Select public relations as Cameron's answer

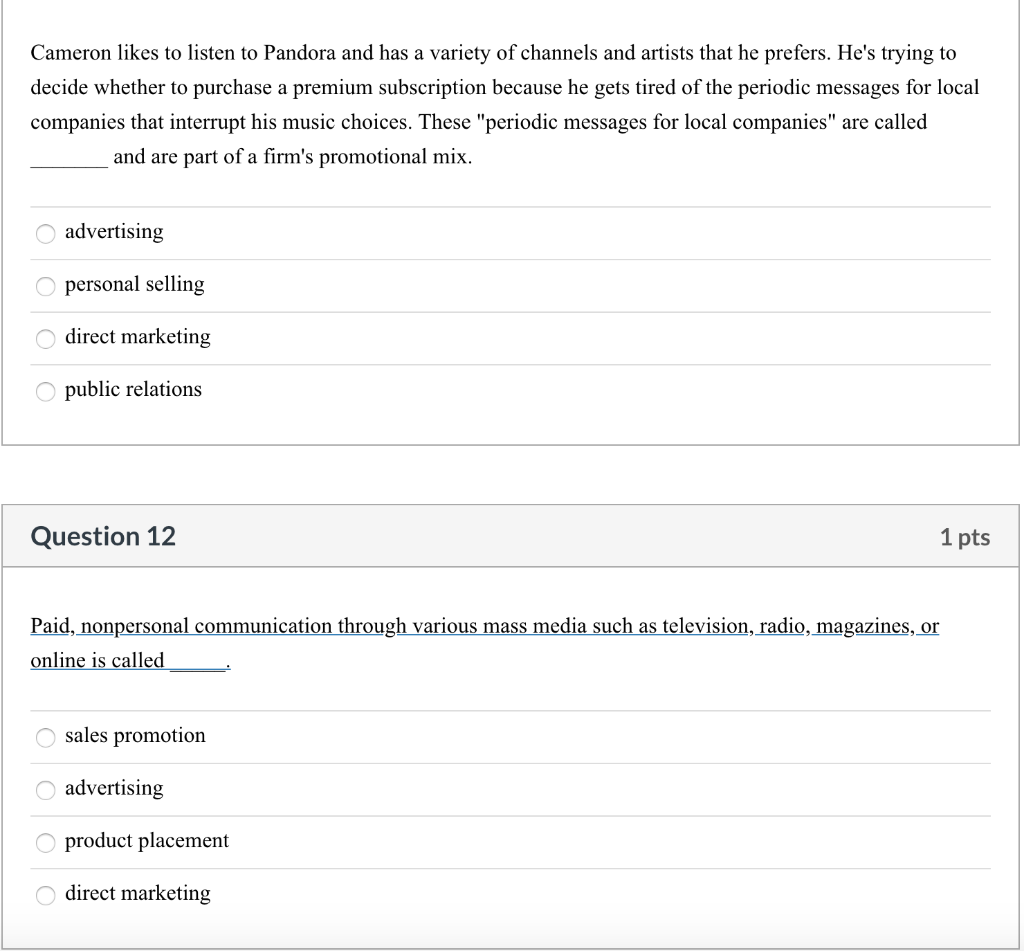click(45, 391)
